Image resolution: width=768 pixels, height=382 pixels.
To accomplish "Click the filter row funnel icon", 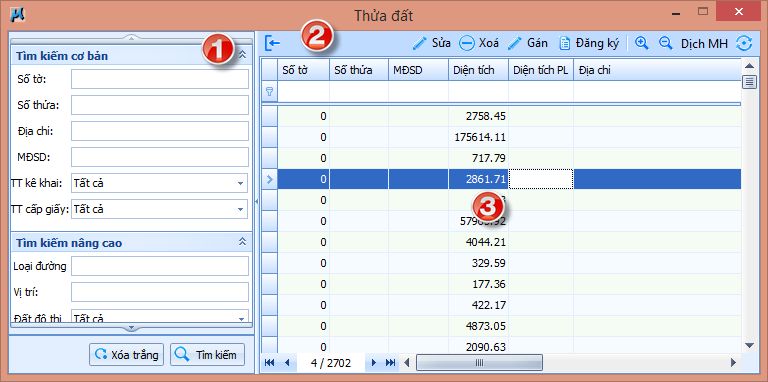I will point(269,91).
